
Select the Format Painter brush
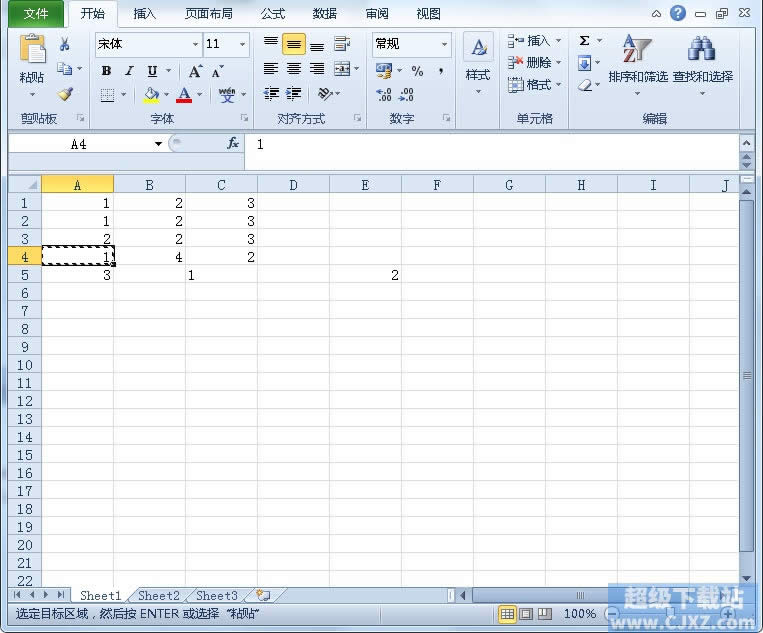[65, 93]
